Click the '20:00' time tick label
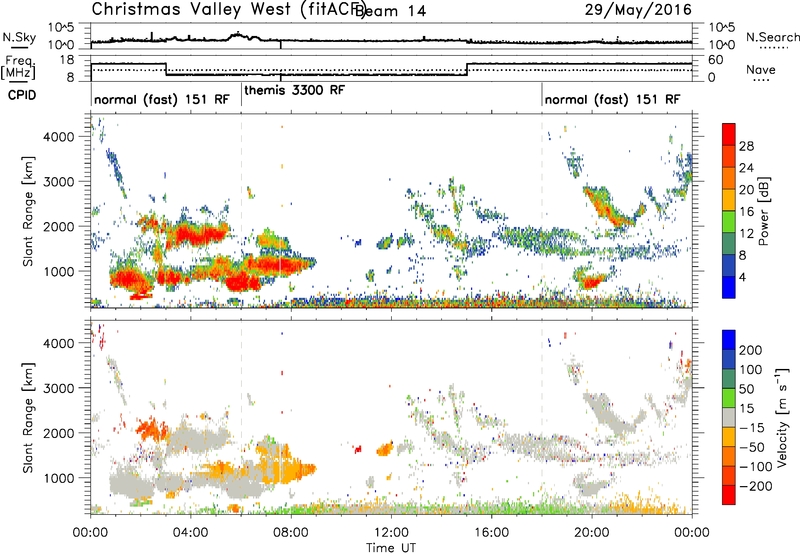This screenshot has height=554, width=800. (x=592, y=532)
